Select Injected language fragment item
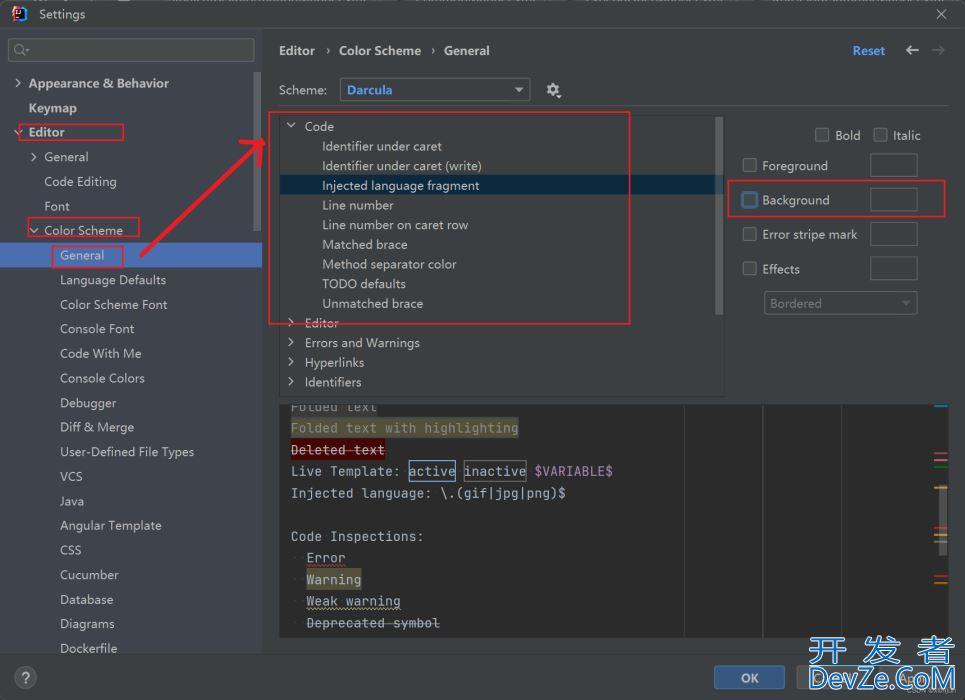Viewport: 965px width, 700px height. pyautogui.click(x=401, y=185)
